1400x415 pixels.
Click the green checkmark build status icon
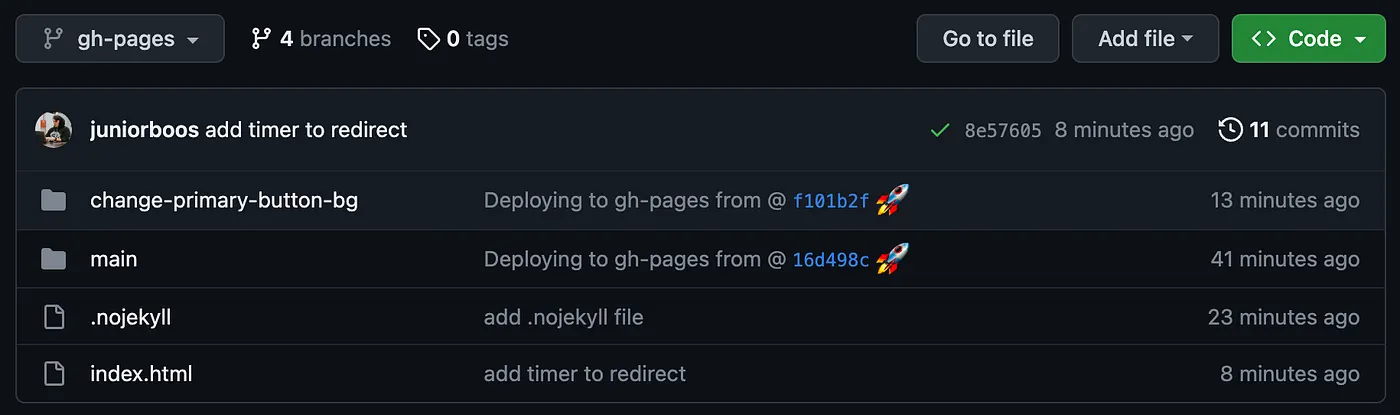(x=939, y=130)
